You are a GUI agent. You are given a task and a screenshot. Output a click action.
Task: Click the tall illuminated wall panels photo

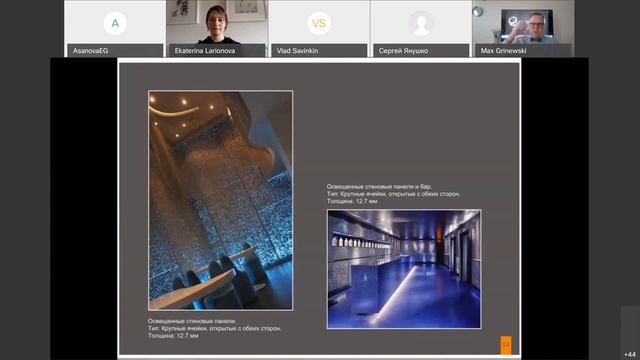[x=220, y=200]
